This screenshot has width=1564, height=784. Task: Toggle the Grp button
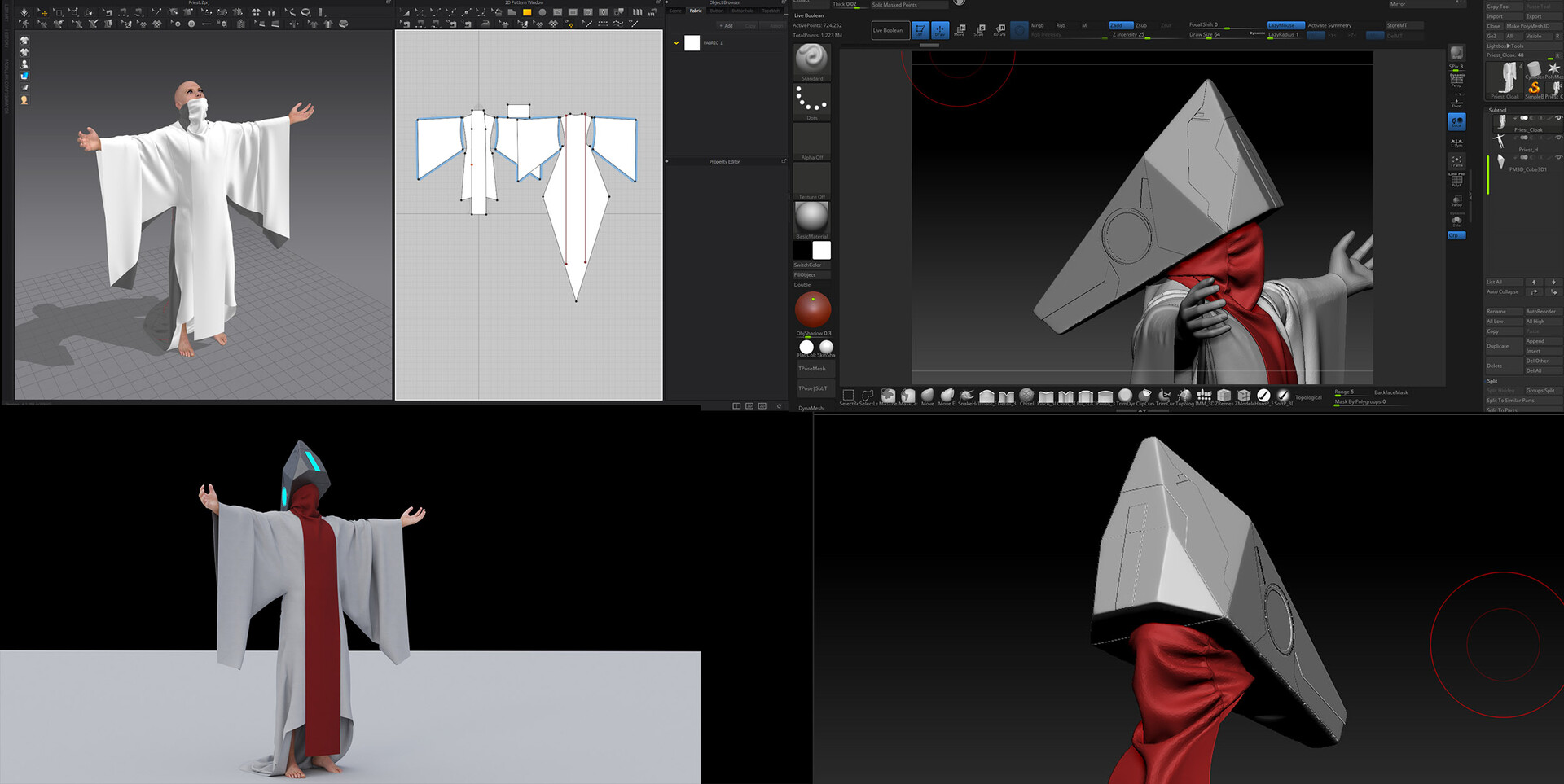point(1456,235)
